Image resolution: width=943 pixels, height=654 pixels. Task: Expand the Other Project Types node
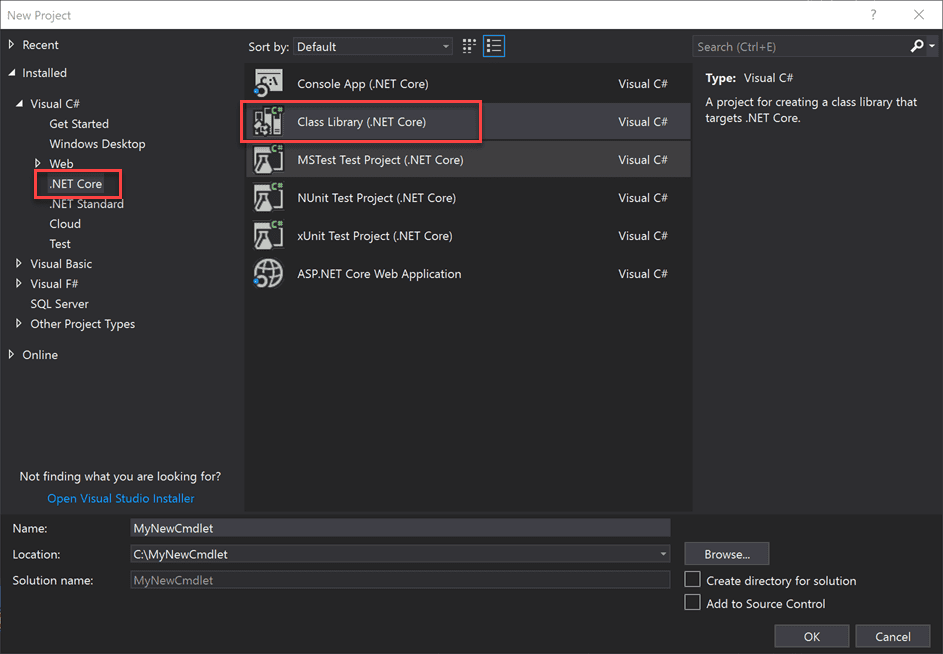click(x=19, y=324)
